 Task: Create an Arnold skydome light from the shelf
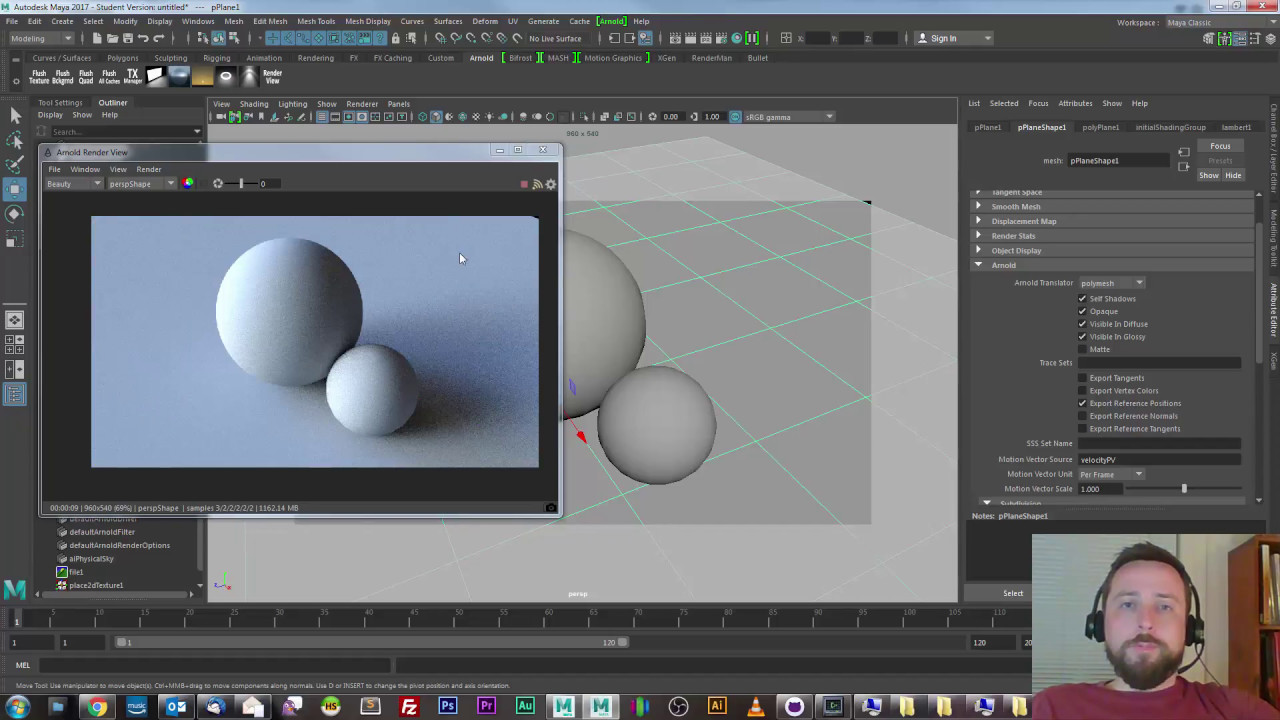[x=179, y=77]
